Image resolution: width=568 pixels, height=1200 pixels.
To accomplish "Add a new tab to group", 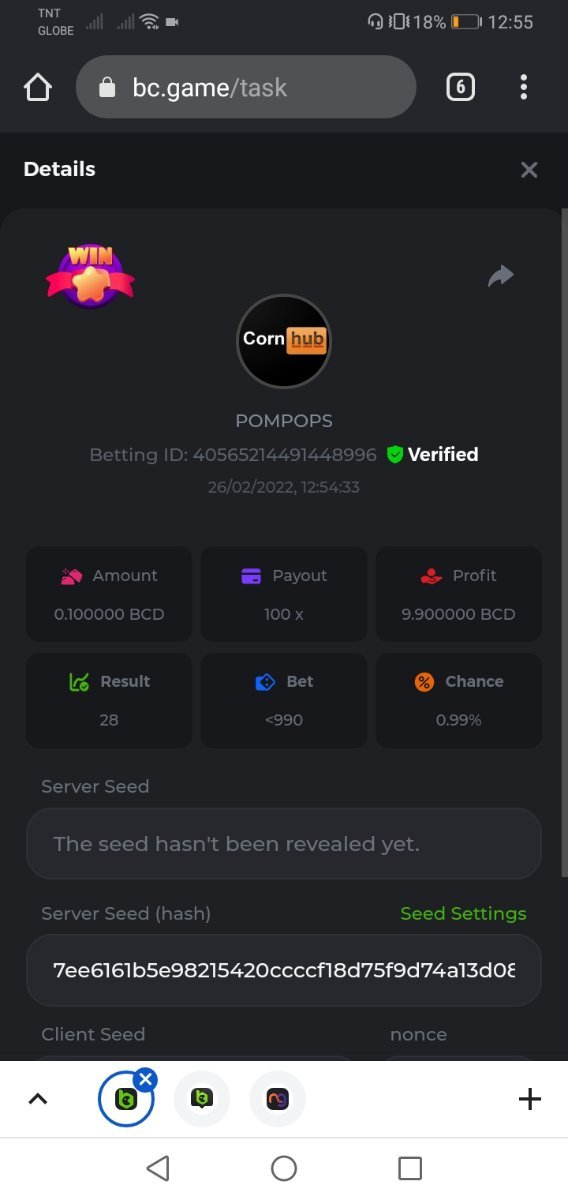I will click(530, 1100).
